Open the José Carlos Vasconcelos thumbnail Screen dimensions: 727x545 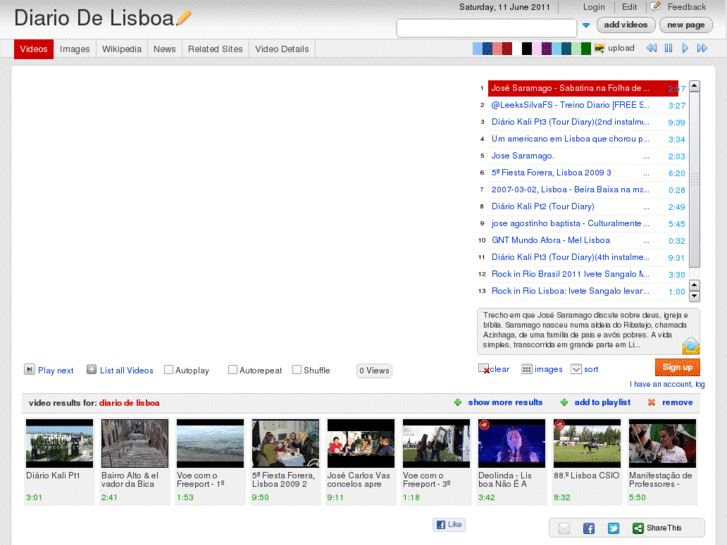361,443
